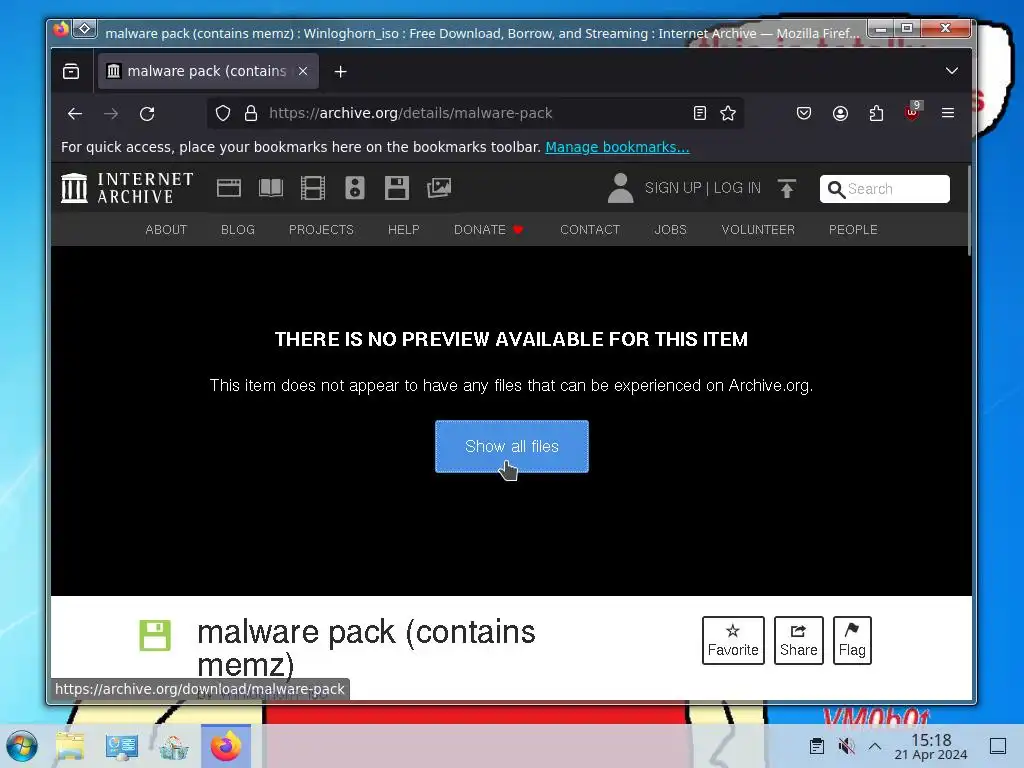Screen dimensions: 1024x768
Task: Select the malware pack browser tab
Action: (208, 71)
